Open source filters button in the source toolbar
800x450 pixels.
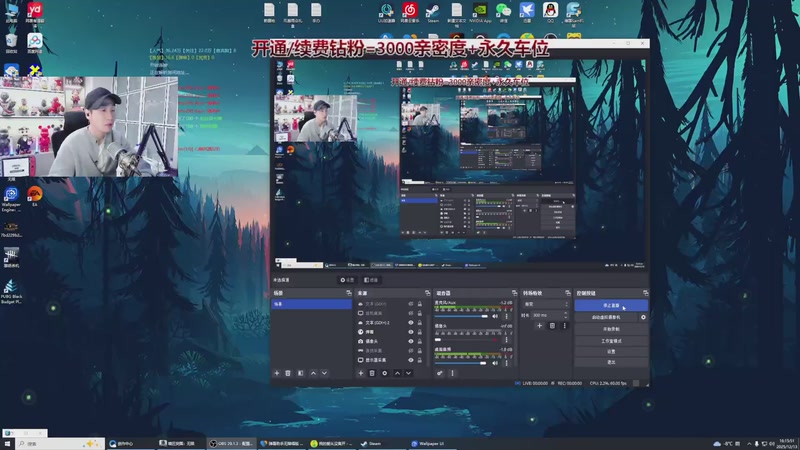[x=371, y=280]
